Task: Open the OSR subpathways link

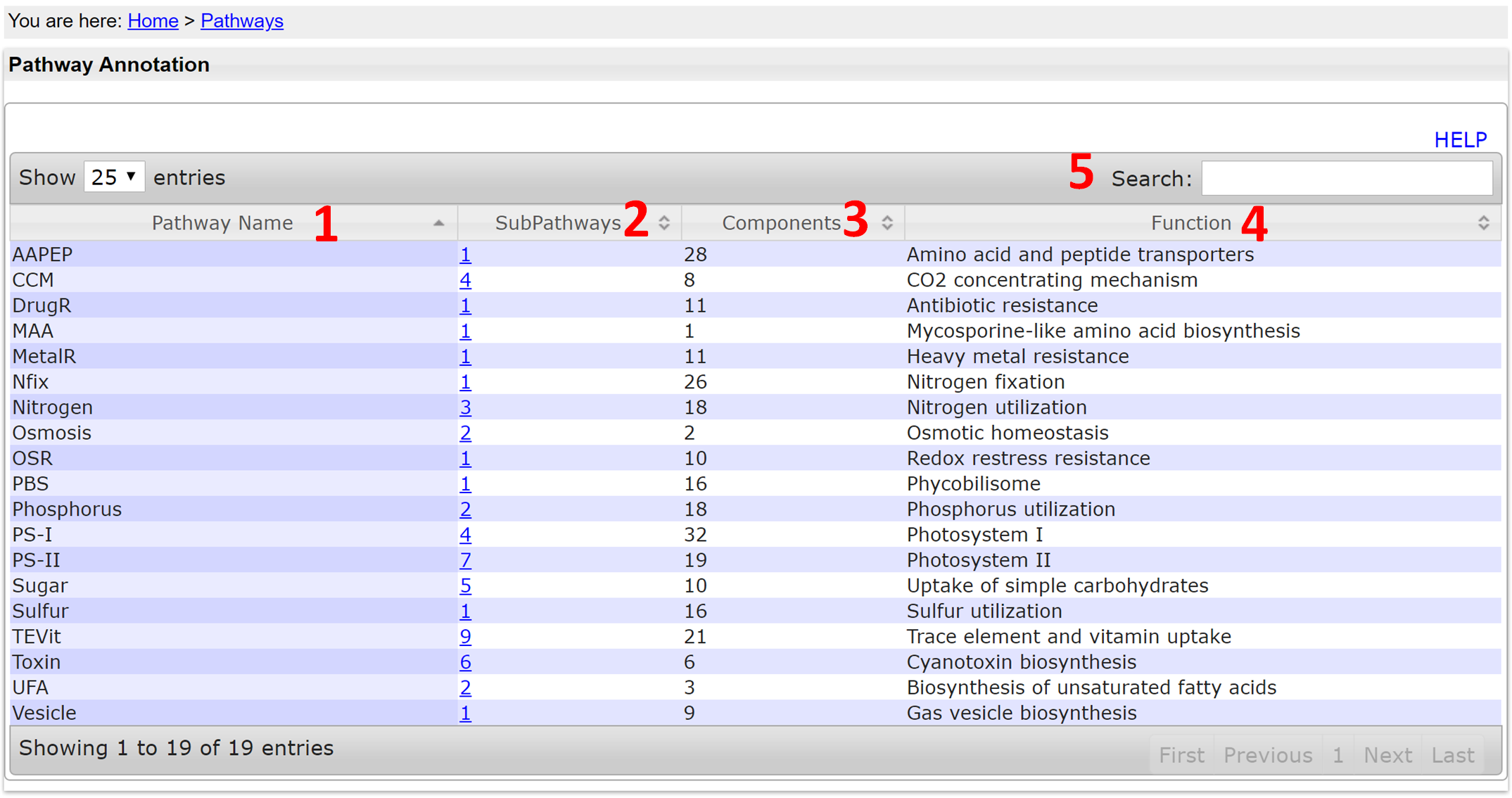Action: pyautogui.click(x=465, y=458)
